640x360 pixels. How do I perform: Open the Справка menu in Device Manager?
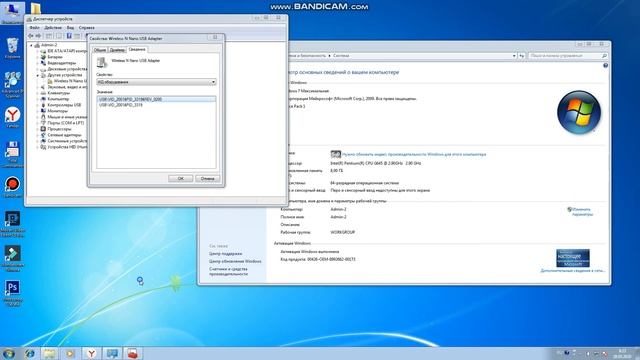tap(87, 28)
